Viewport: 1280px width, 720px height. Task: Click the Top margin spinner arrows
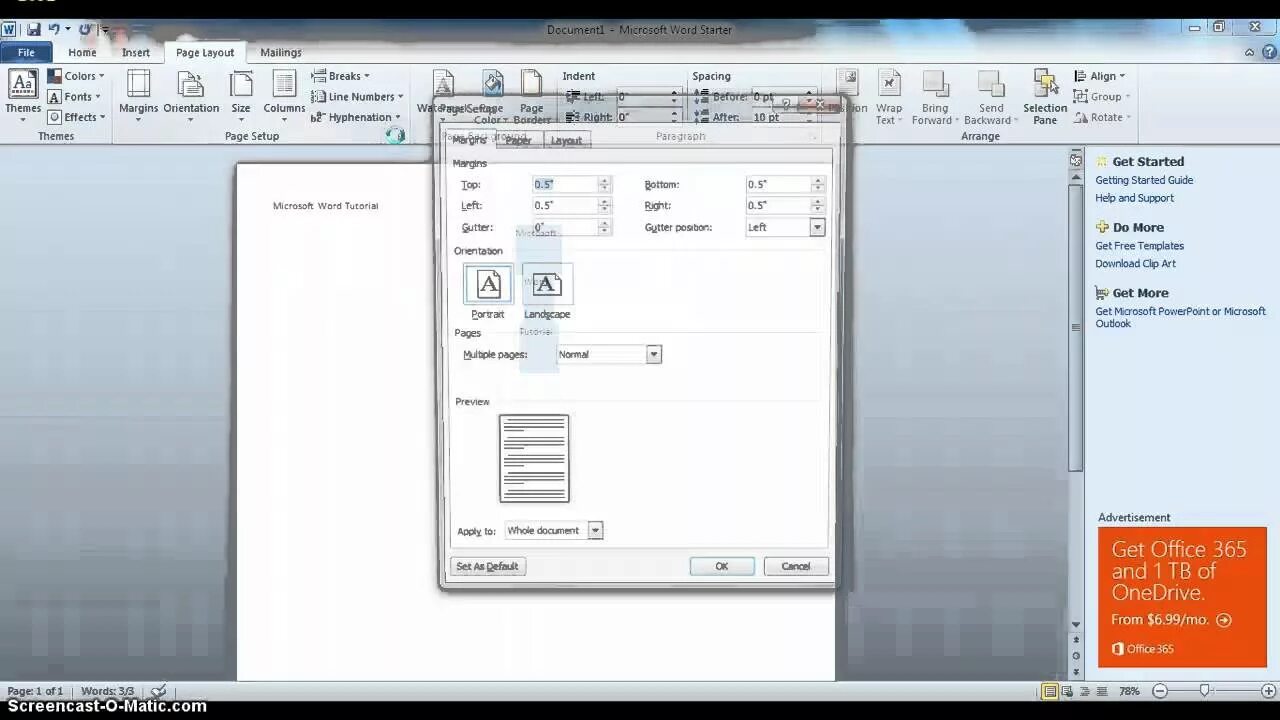tap(604, 184)
